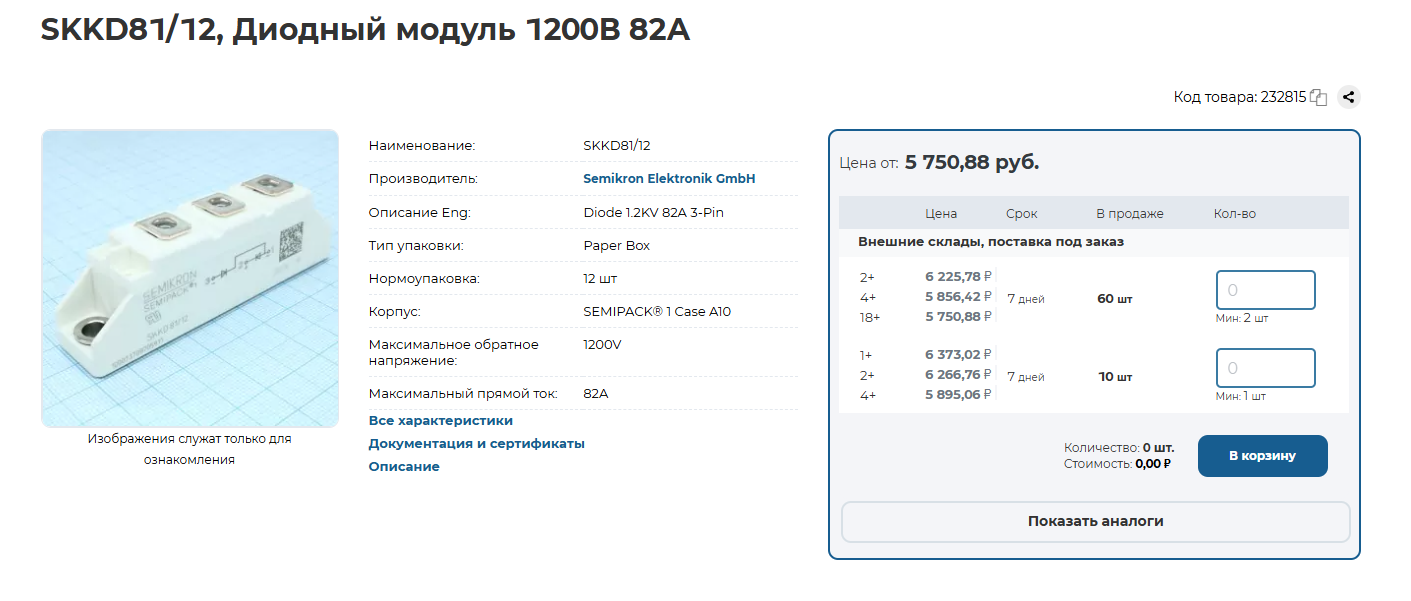The height and width of the screenshot is (601, 1411).
Task: Click the "60 шт" stock value
Action: point(1115,299)
